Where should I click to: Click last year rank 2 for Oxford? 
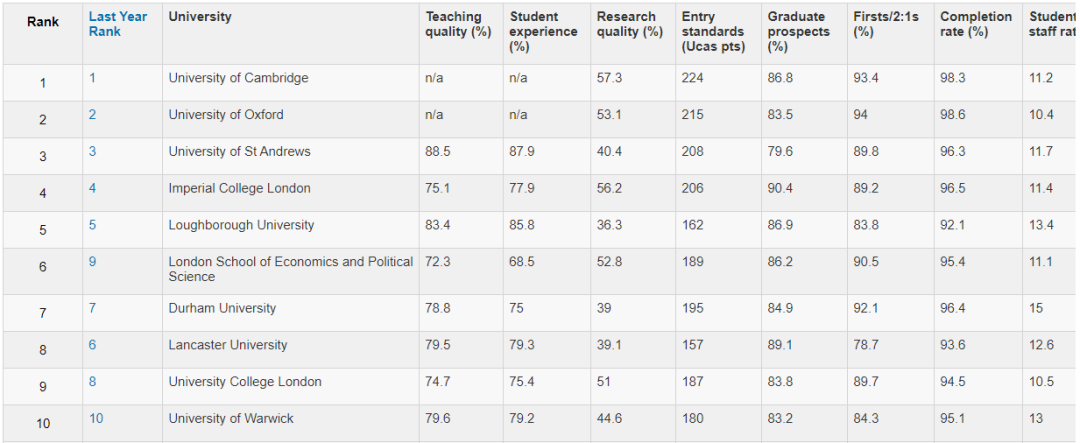pos(92,114)
